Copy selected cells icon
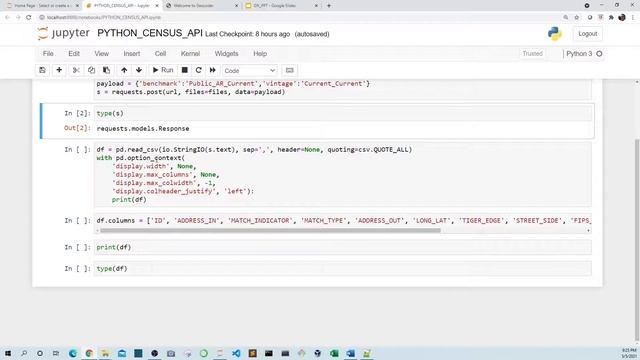 tap(91, 70)
